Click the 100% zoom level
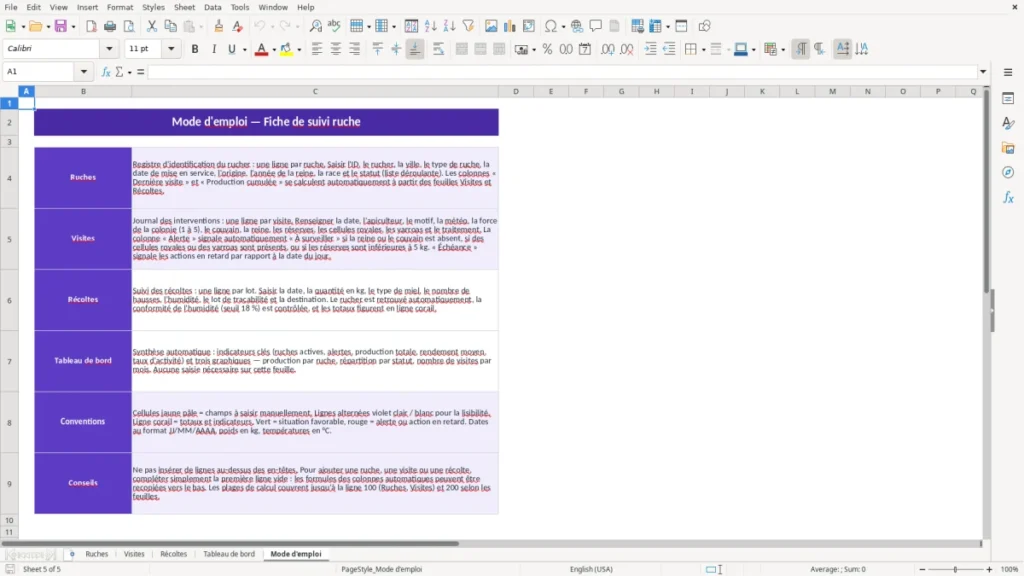Image resolution: width=1024 pixels, height=576 pixels. (x=1010, y=569)
